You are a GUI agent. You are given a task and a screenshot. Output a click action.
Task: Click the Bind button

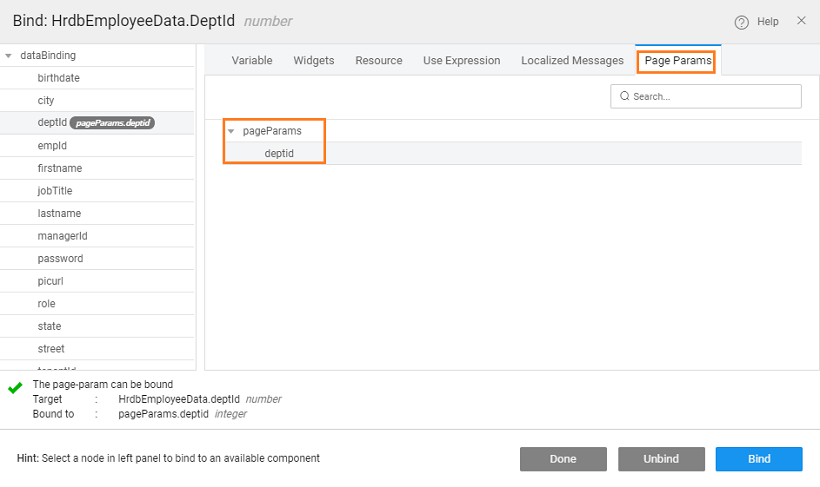coord(759,459)
